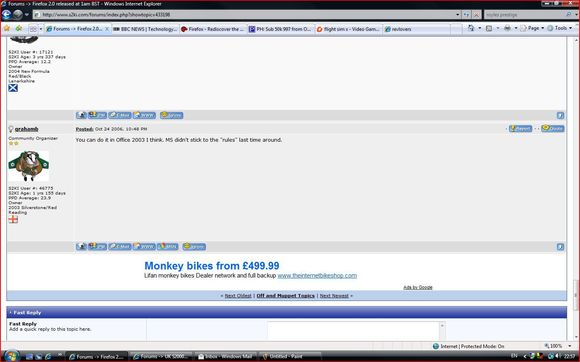Click the page vertical scrollbar thumb
Image resolution: width=580 pixels, height=362 pixels.
pyautogui.click(x=576, y=295)
